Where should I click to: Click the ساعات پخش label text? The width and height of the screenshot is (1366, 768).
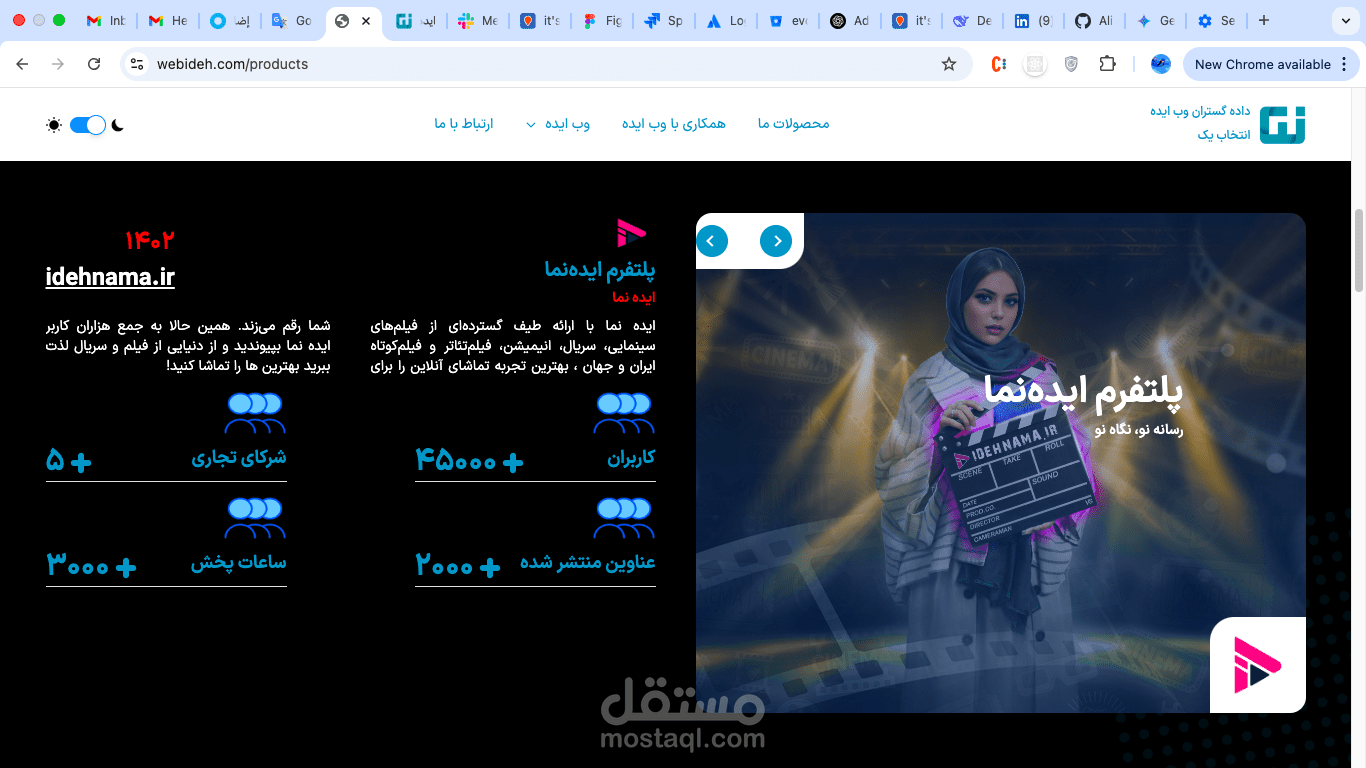[x=239, y=563]
